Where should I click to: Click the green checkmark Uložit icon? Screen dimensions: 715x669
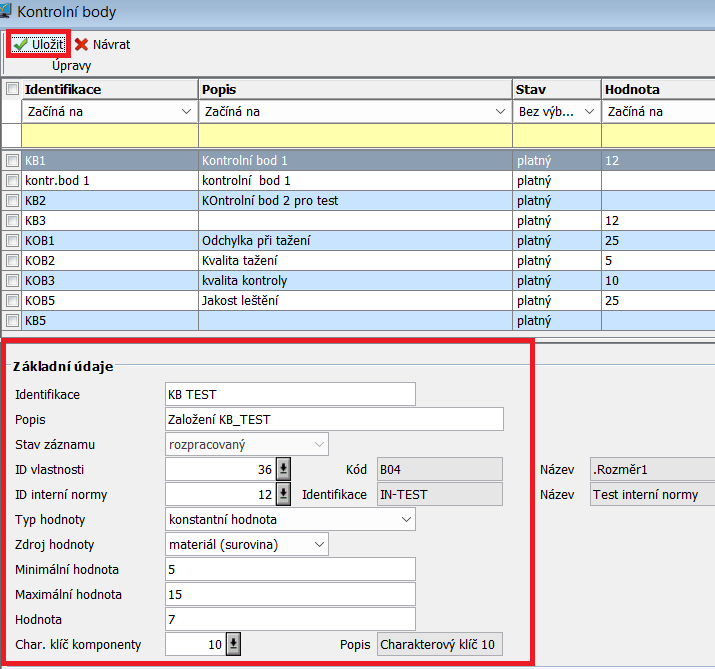click(x=20, y=44)
